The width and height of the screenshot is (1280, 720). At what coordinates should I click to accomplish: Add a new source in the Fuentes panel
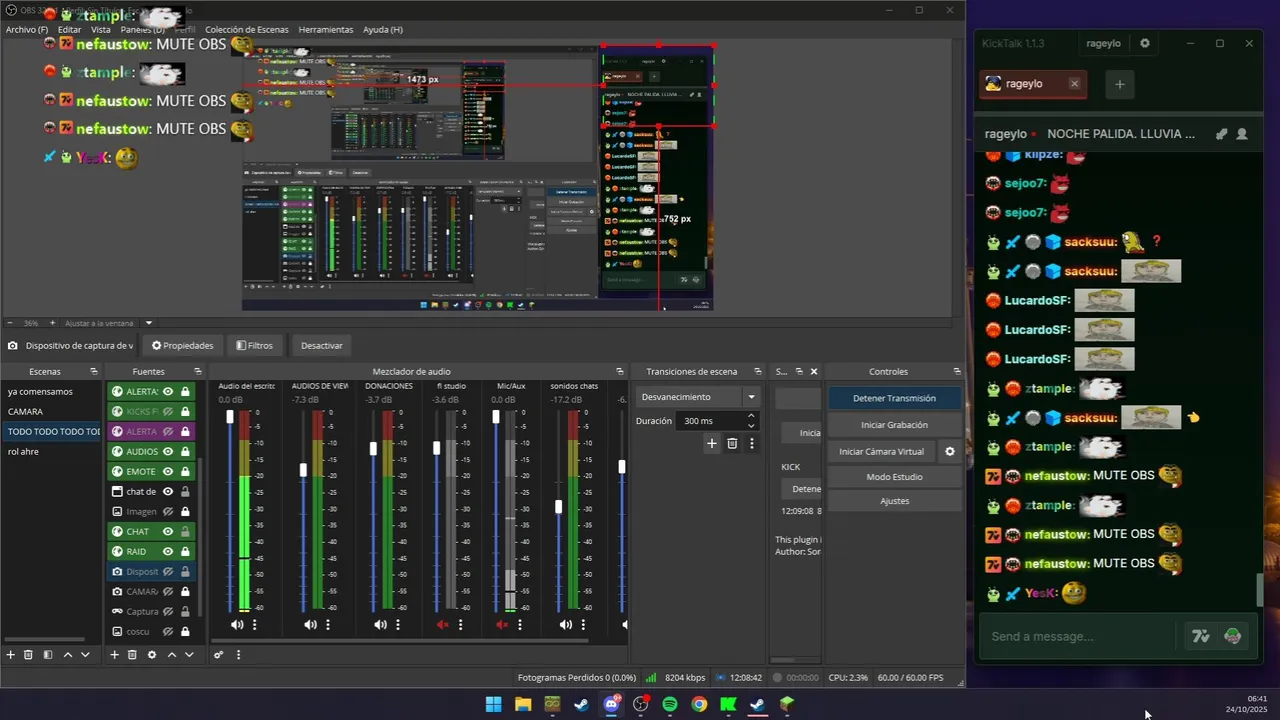114,655
